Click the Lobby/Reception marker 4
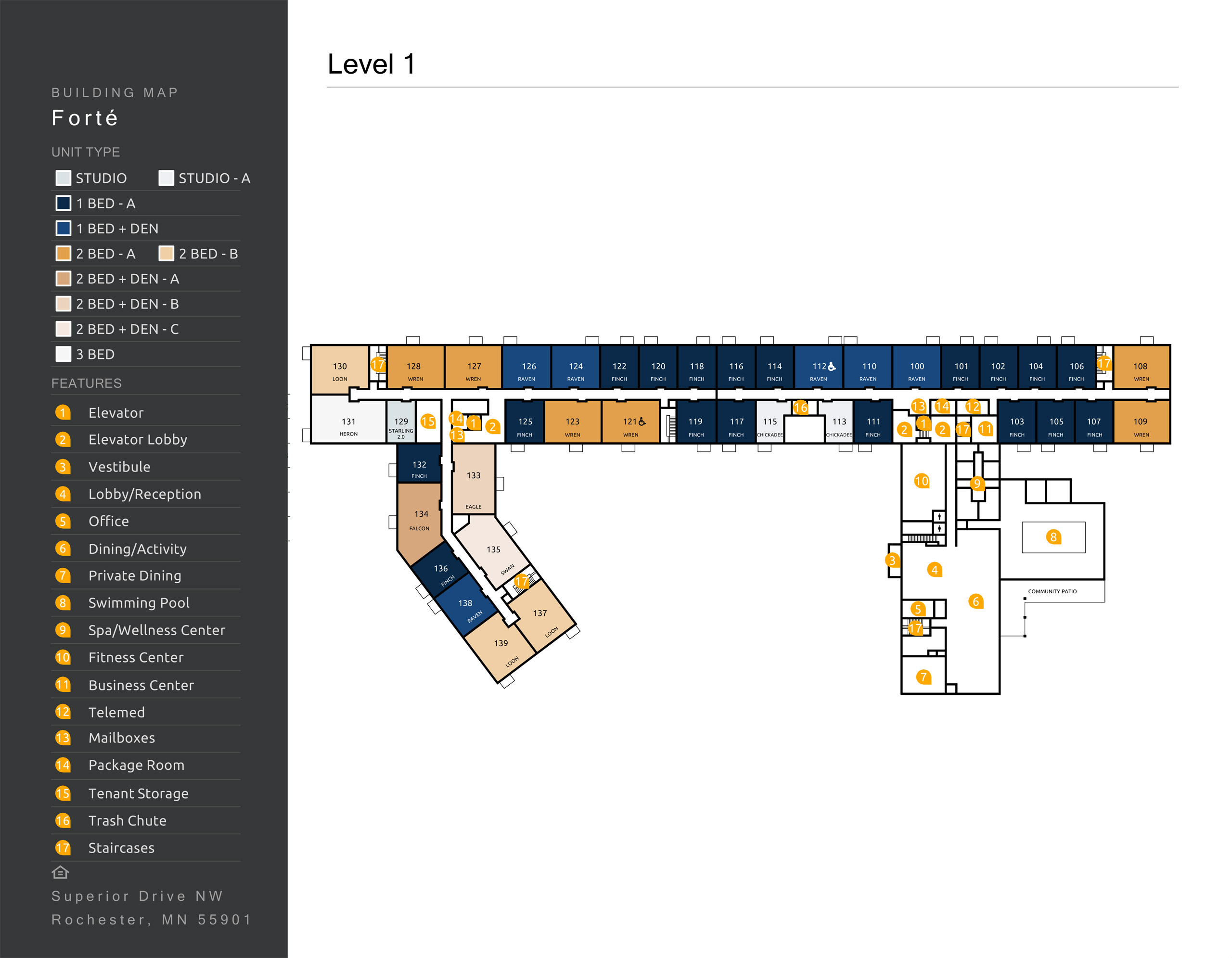The width and height of the screenshot is (1232, 958). 935,571
